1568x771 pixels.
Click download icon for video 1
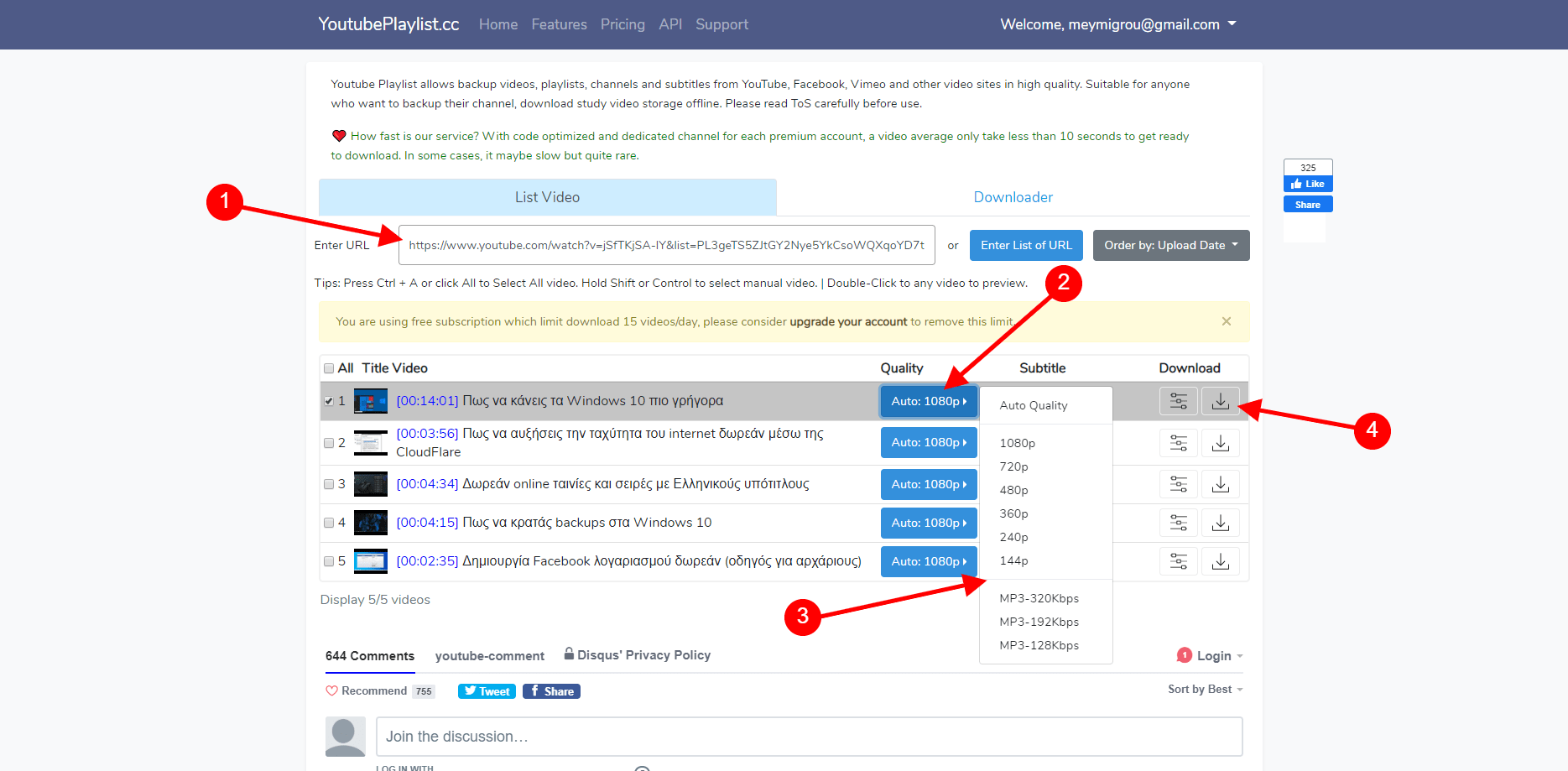pos(1220,402)
